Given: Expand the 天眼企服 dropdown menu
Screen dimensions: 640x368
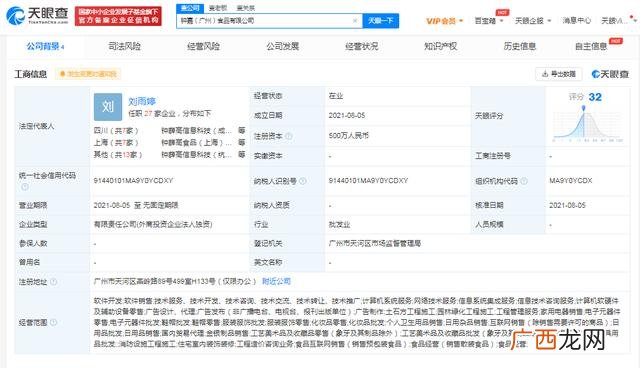Looking at the screenshot, I should 533,21.
